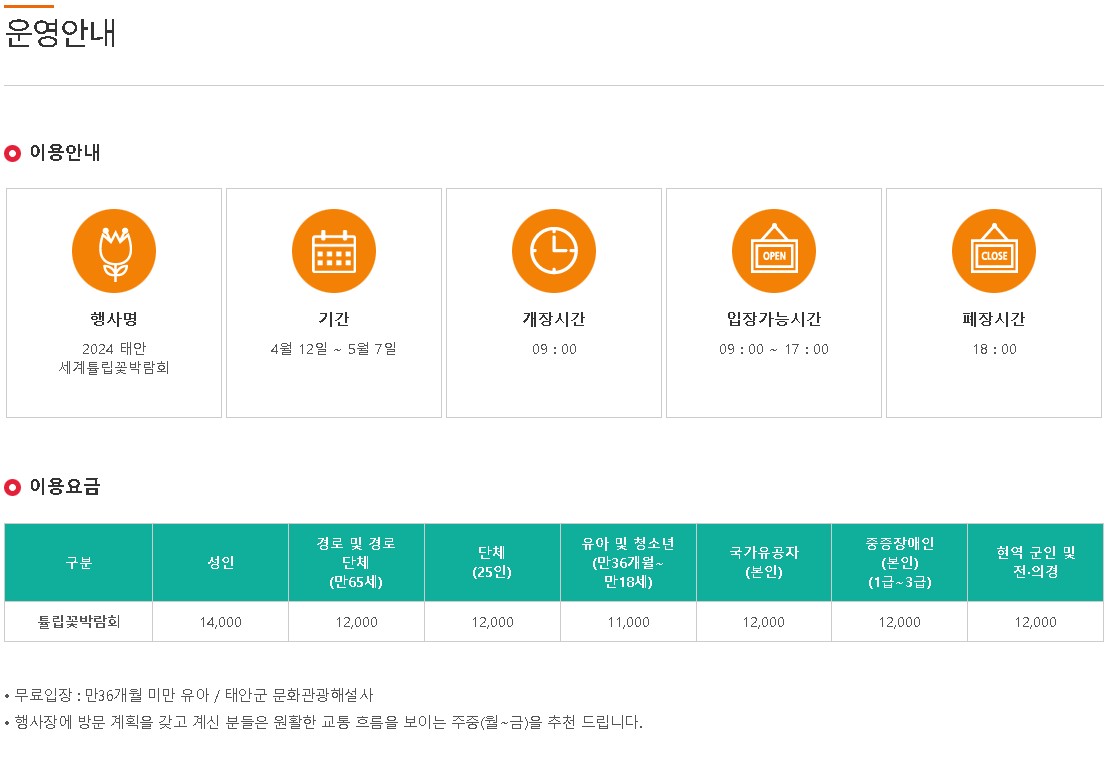Click the 기간 card showing 4월 12일

(333, 302)
